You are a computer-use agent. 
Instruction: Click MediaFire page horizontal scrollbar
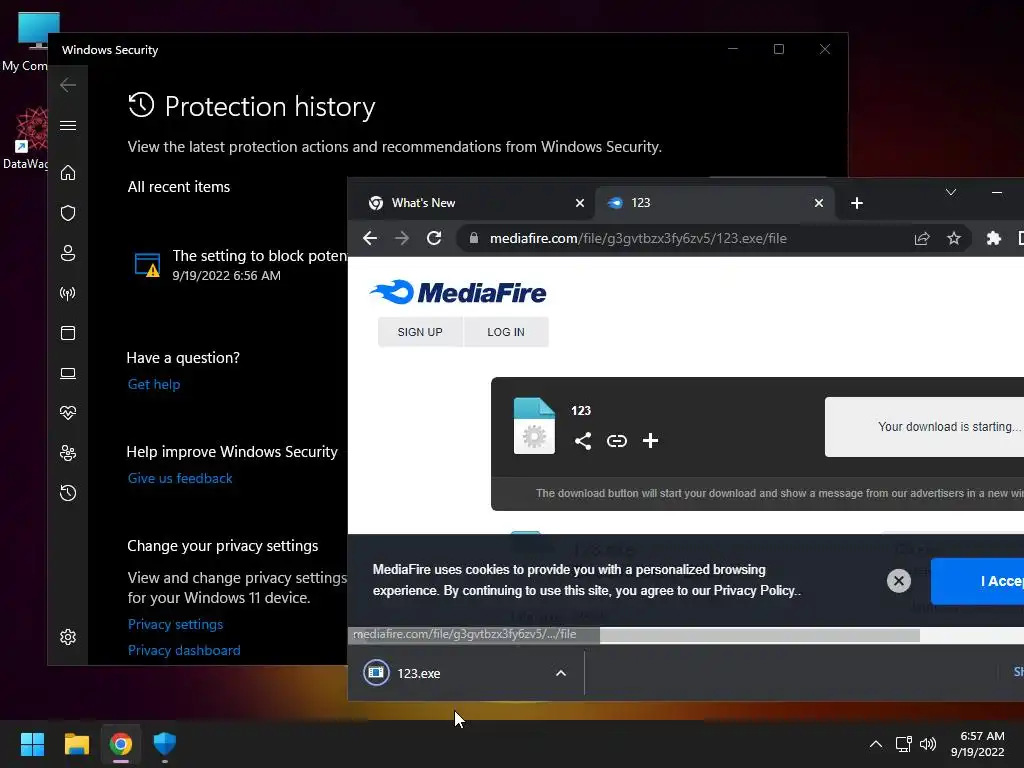click(760, 635)
